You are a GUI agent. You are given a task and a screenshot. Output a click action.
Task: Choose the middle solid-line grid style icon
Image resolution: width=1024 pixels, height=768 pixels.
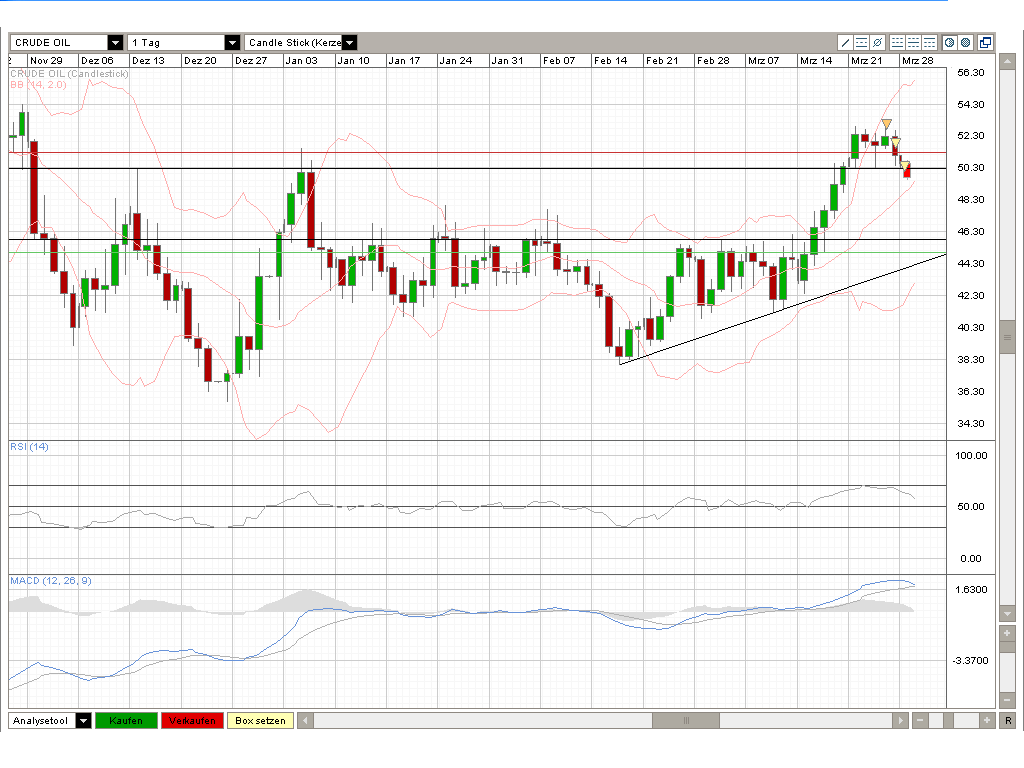click(913, 42)
